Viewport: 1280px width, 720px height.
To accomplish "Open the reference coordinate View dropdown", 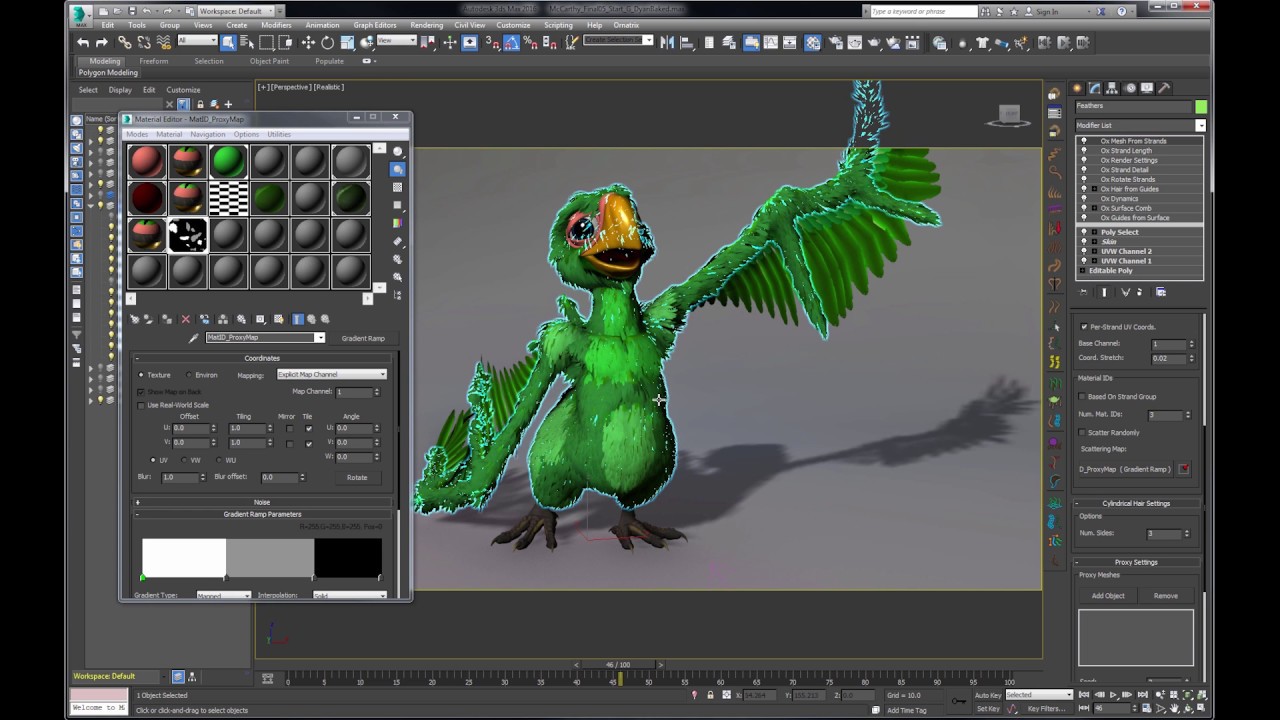I will (x=397, y=41).
